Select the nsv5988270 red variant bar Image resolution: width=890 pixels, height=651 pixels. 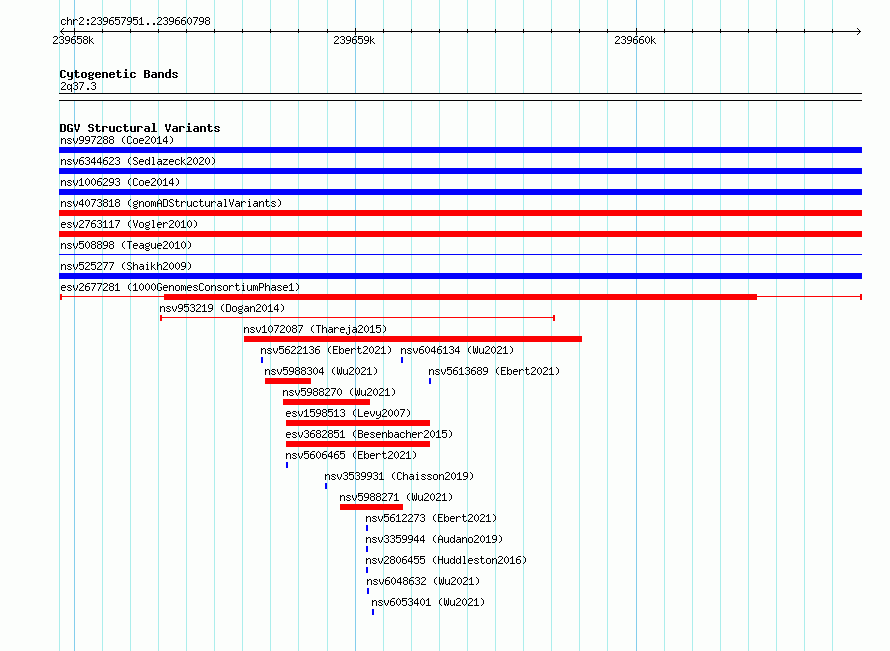point(326,402)
